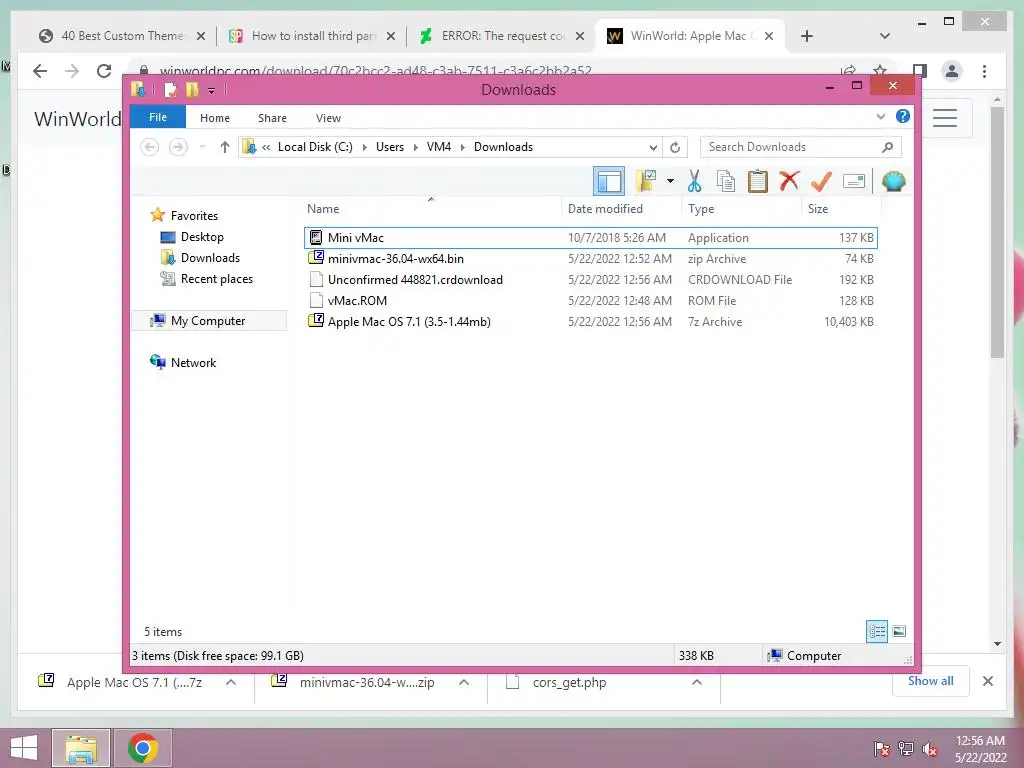Expand options for minivmac zip download
Screen dimensions: 1024x768
pos(464,682)
